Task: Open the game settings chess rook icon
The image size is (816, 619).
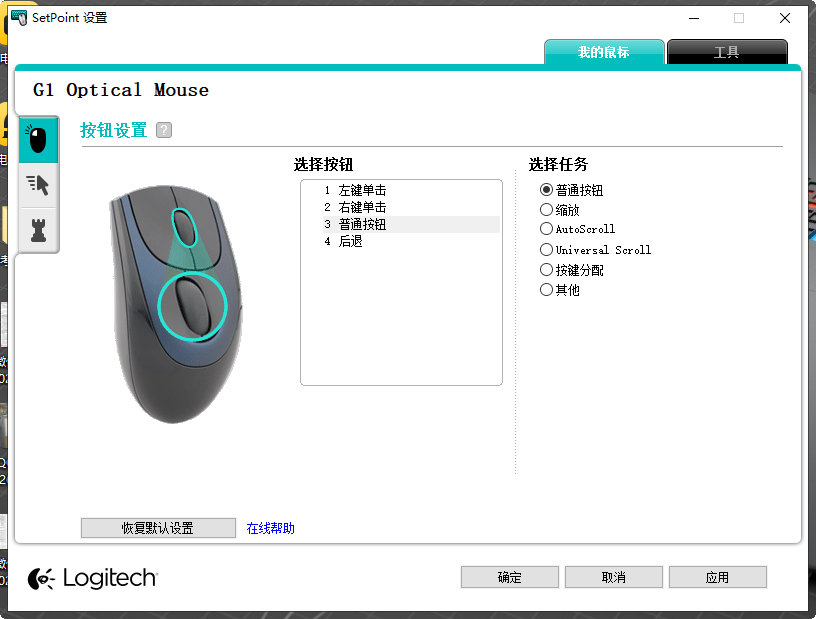Action: point(38,230)
